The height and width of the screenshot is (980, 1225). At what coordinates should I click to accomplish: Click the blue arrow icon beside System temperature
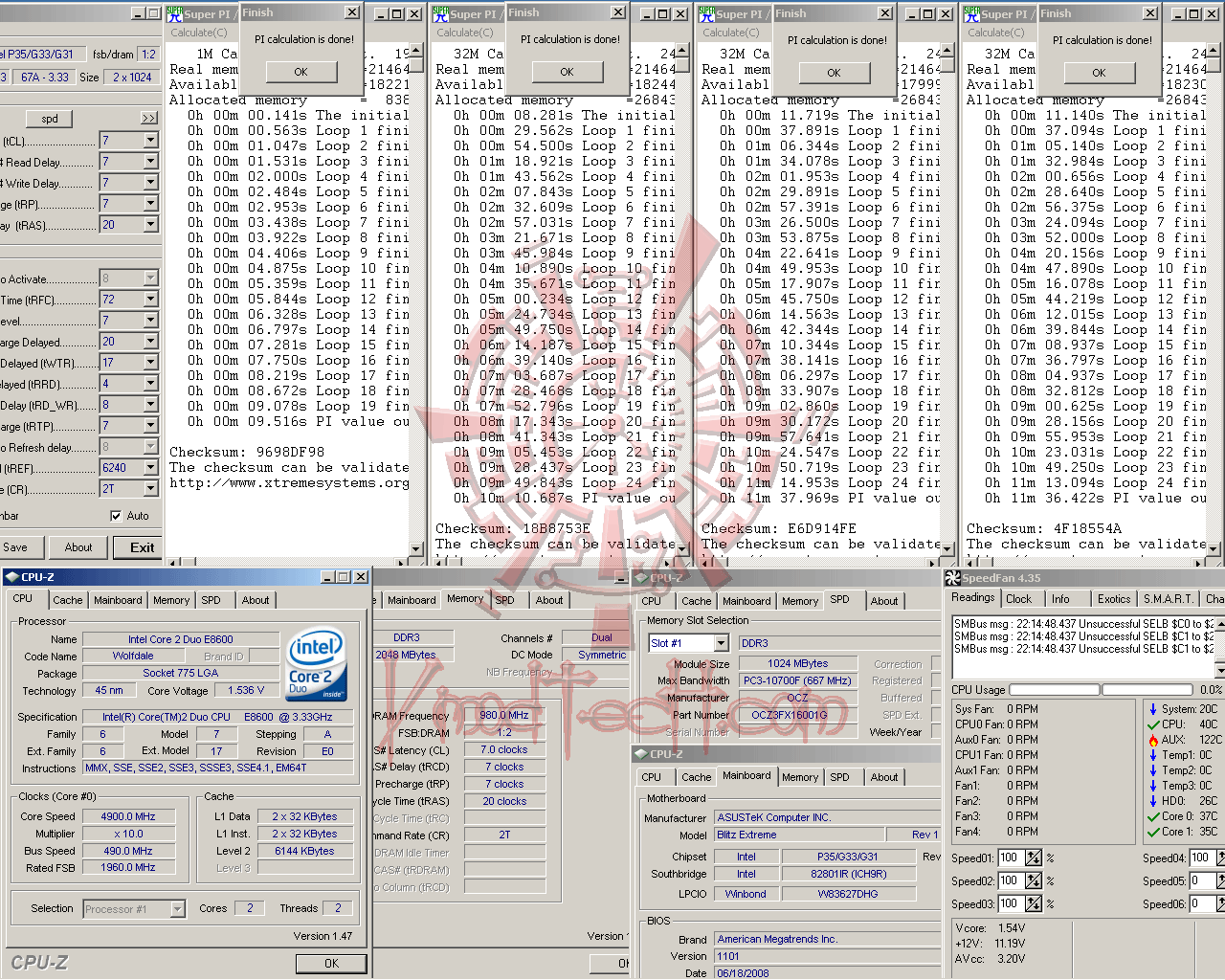[x=1152, y=709]
